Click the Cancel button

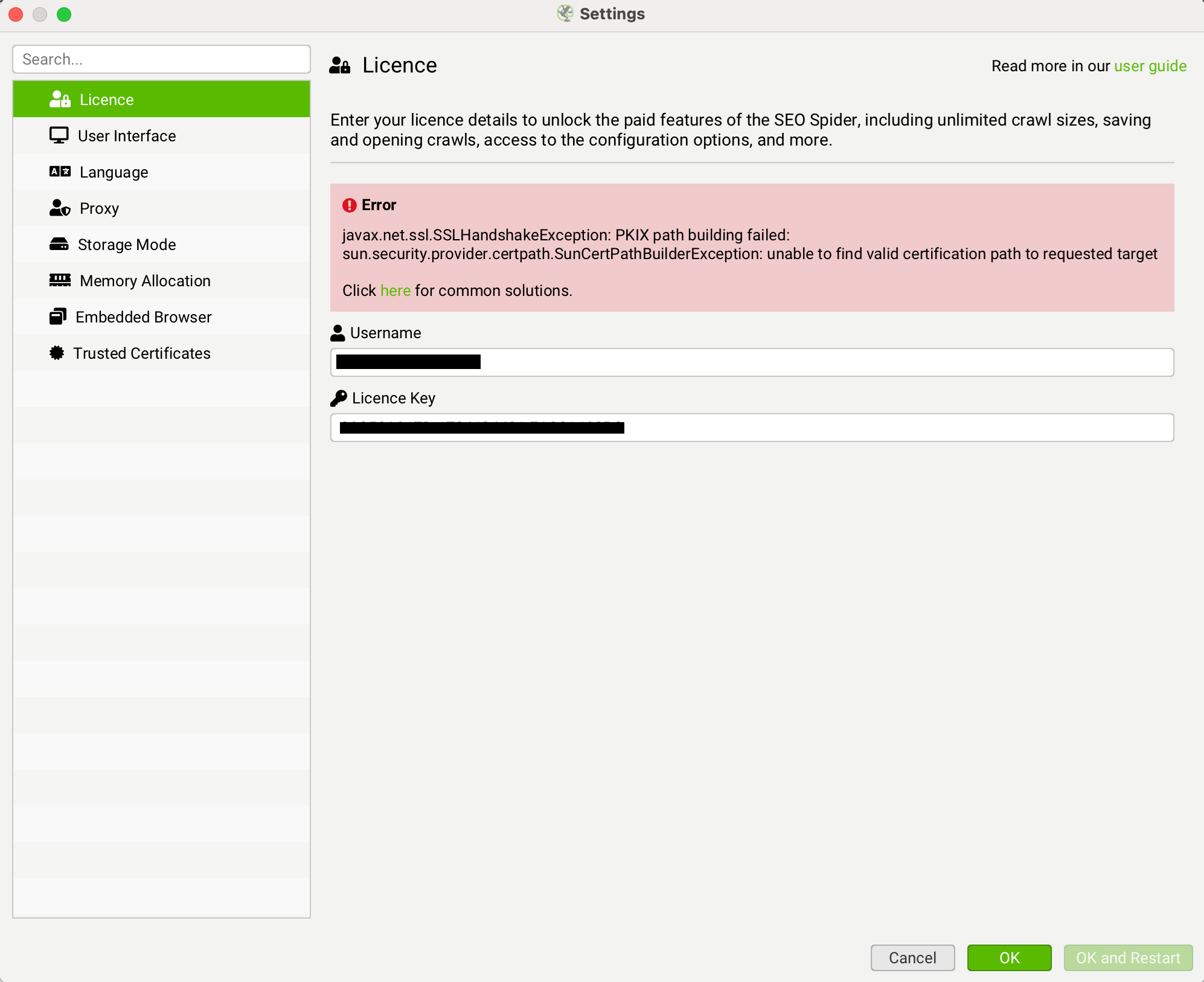coord(912,958)
